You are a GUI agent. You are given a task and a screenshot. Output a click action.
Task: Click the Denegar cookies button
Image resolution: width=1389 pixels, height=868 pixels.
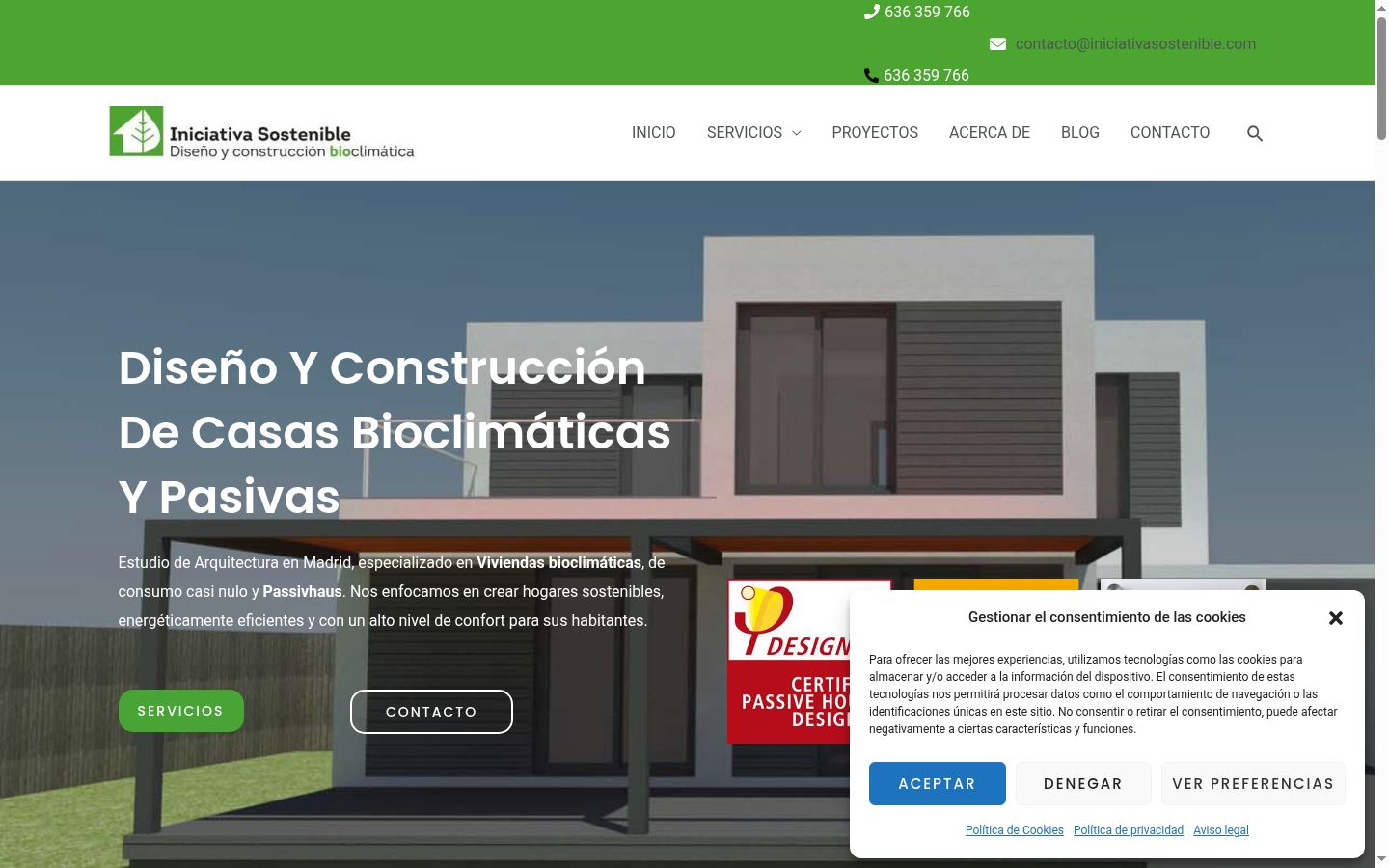[x=1083, y=784]
